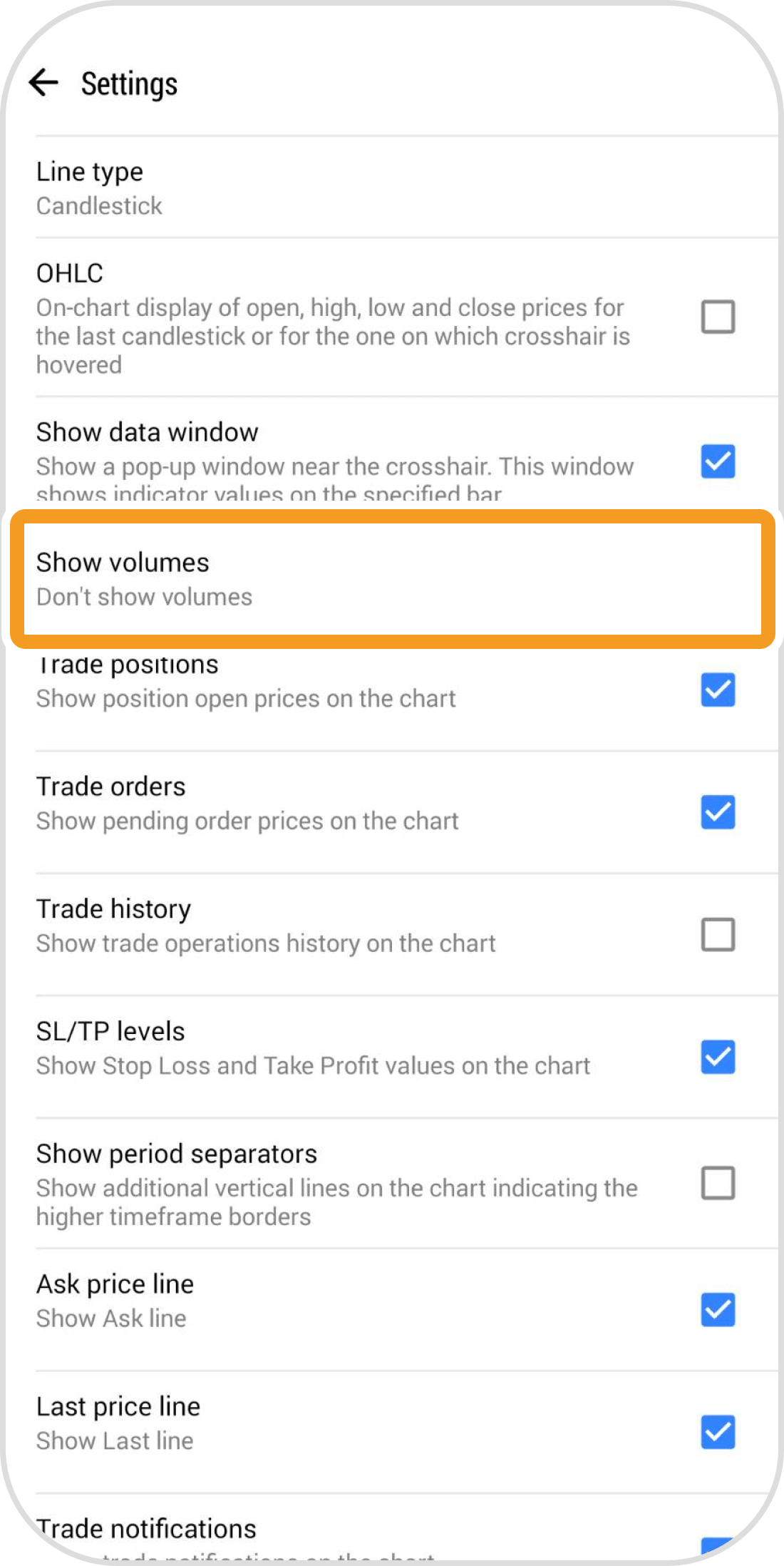Tap the Show period separators title
Image resolution: width=784 pixels, height=1566 pixels.
pyautogui.click(x=177, y=1154)
